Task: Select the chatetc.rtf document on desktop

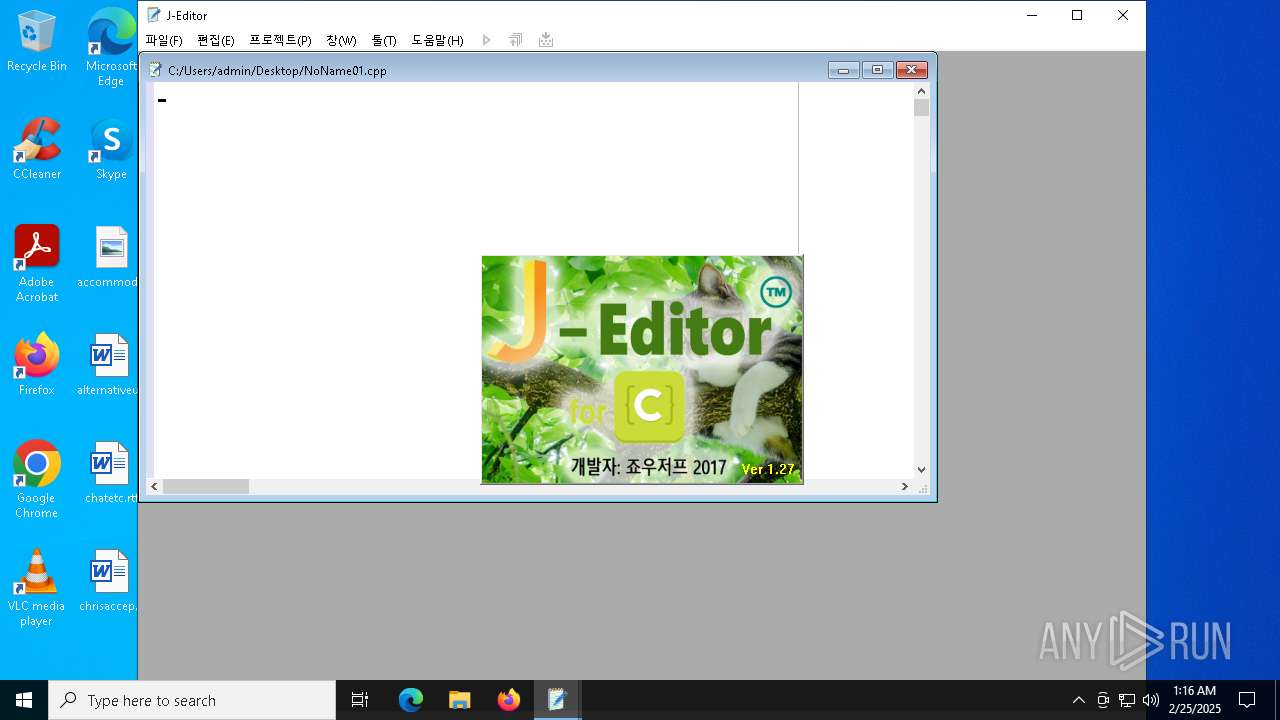Action: pos(110,473)
